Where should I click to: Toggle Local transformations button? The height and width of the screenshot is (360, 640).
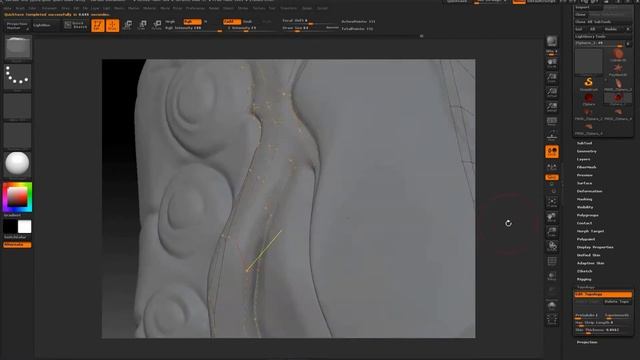(552, 151)
